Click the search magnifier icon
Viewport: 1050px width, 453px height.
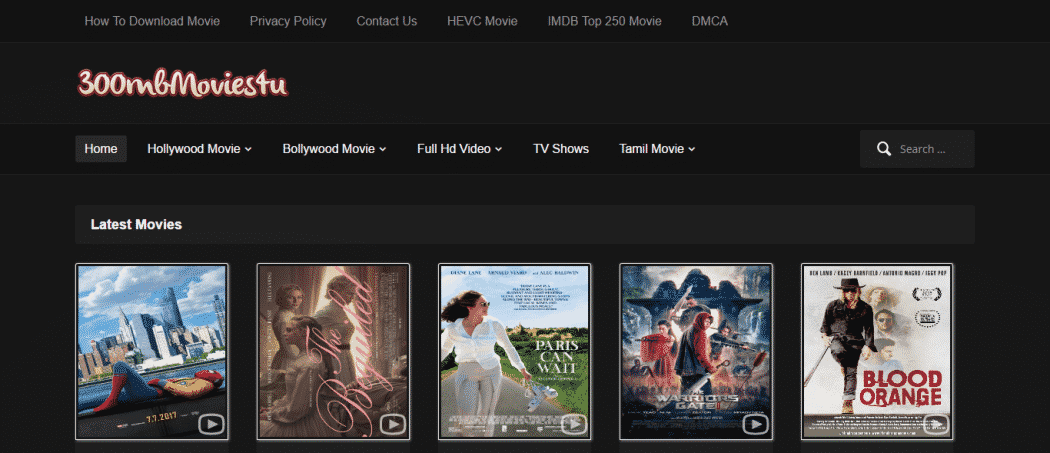click(884, 149)
